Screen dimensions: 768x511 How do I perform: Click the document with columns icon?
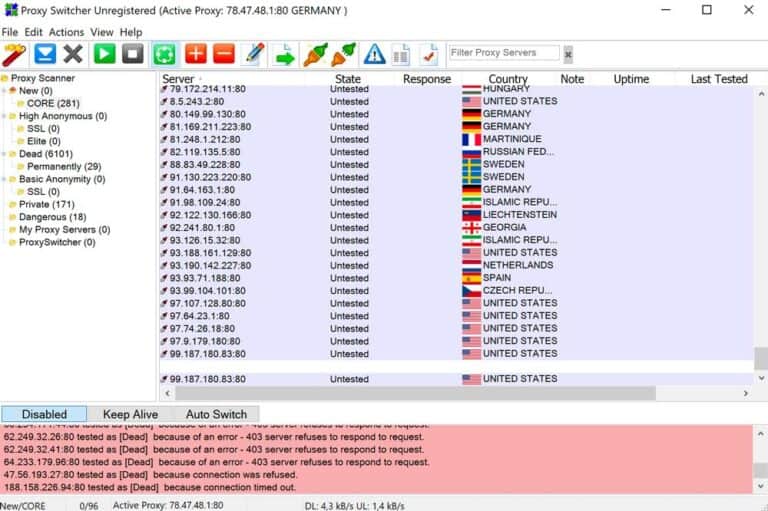point(401,54)
